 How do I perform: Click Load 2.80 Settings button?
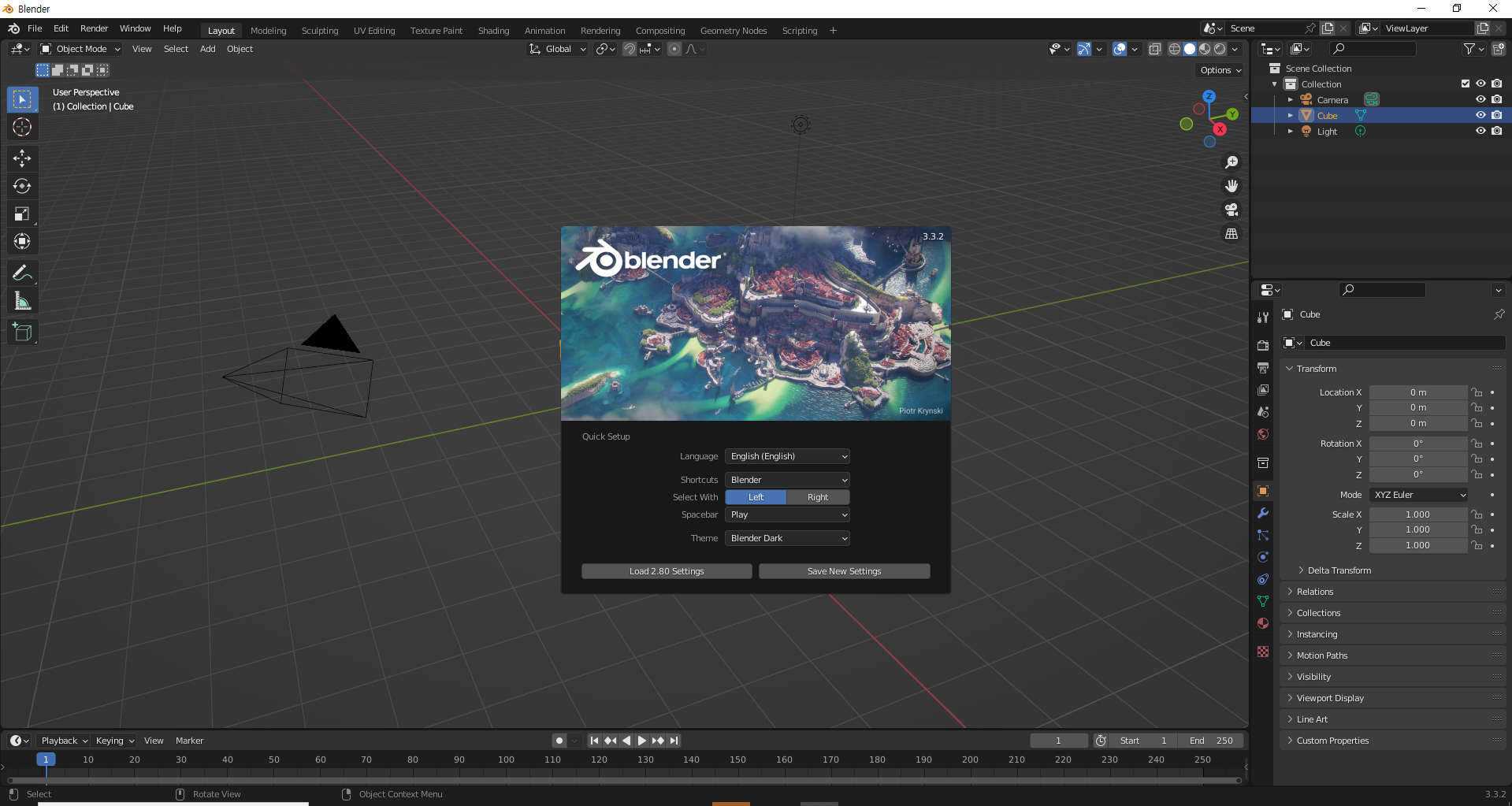point(667,571)
